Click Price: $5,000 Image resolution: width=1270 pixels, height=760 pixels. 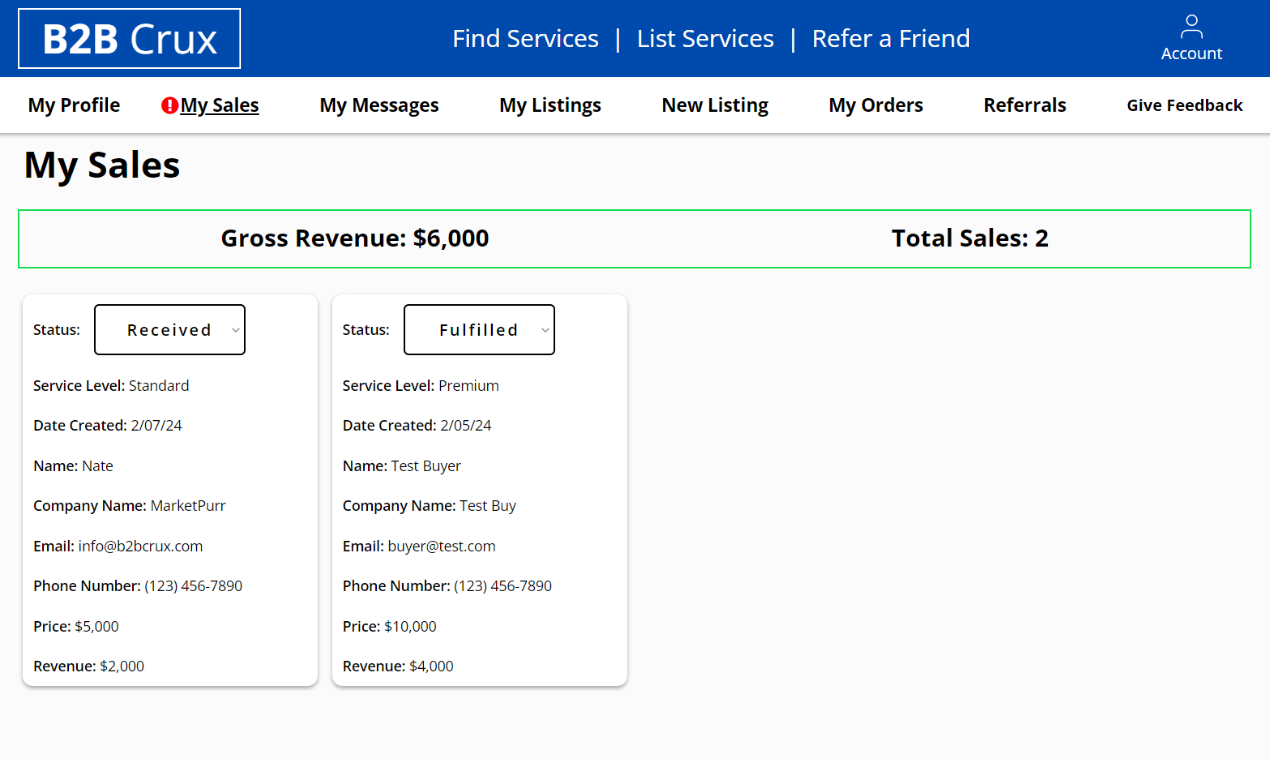pos(76,626)
